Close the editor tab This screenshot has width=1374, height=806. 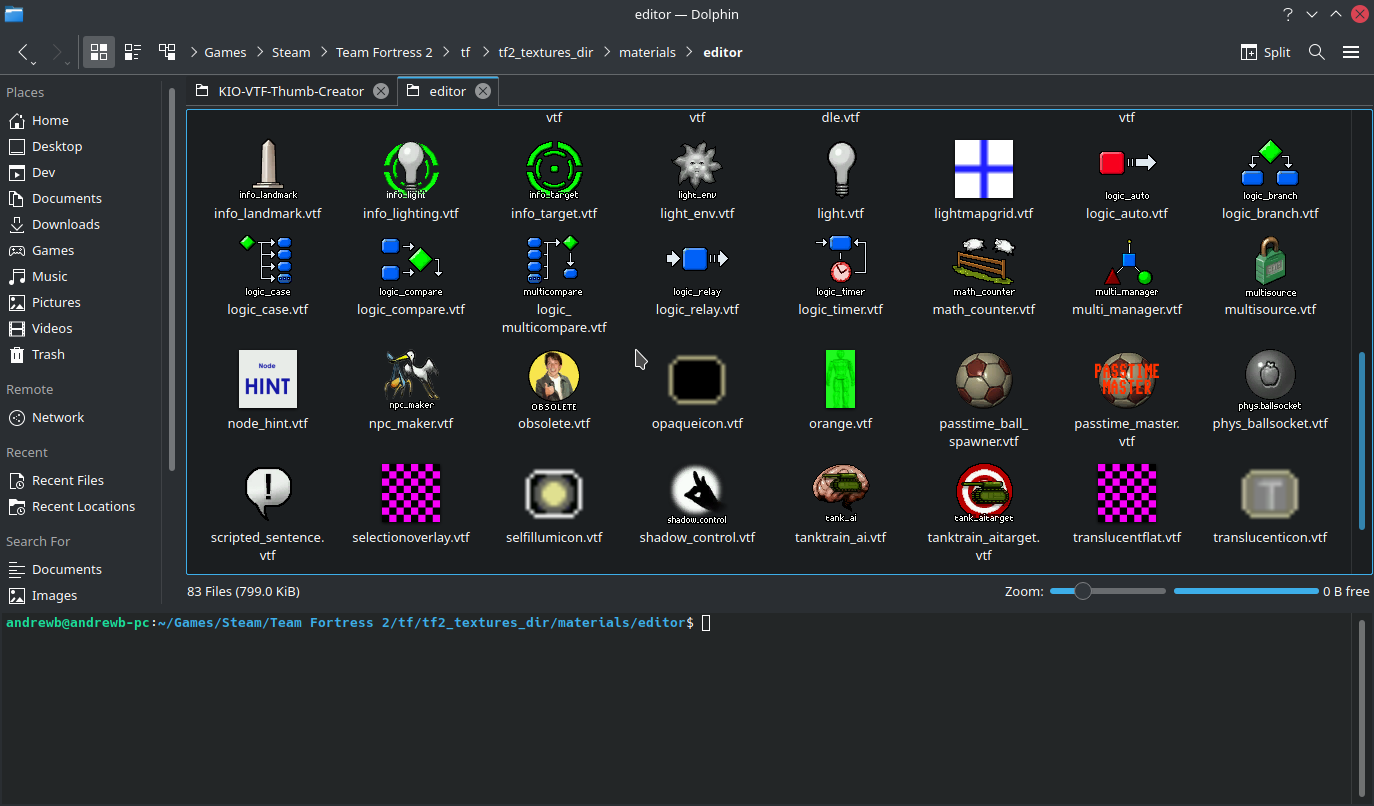[x=483, y=91]
